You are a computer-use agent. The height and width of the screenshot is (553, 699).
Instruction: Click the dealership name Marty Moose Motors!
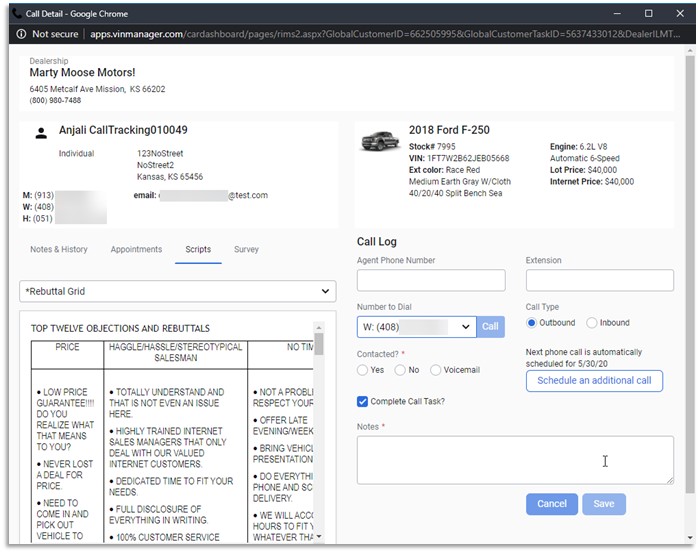[x=82, y=73]
